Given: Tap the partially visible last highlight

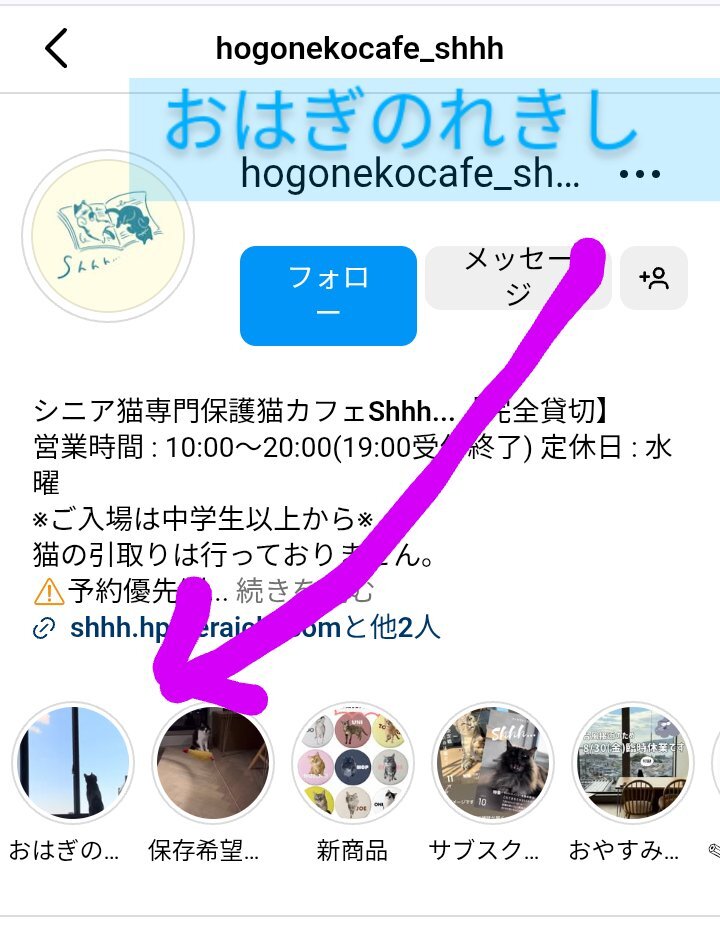Looking at the screenshot, I should tap(713, 762).
